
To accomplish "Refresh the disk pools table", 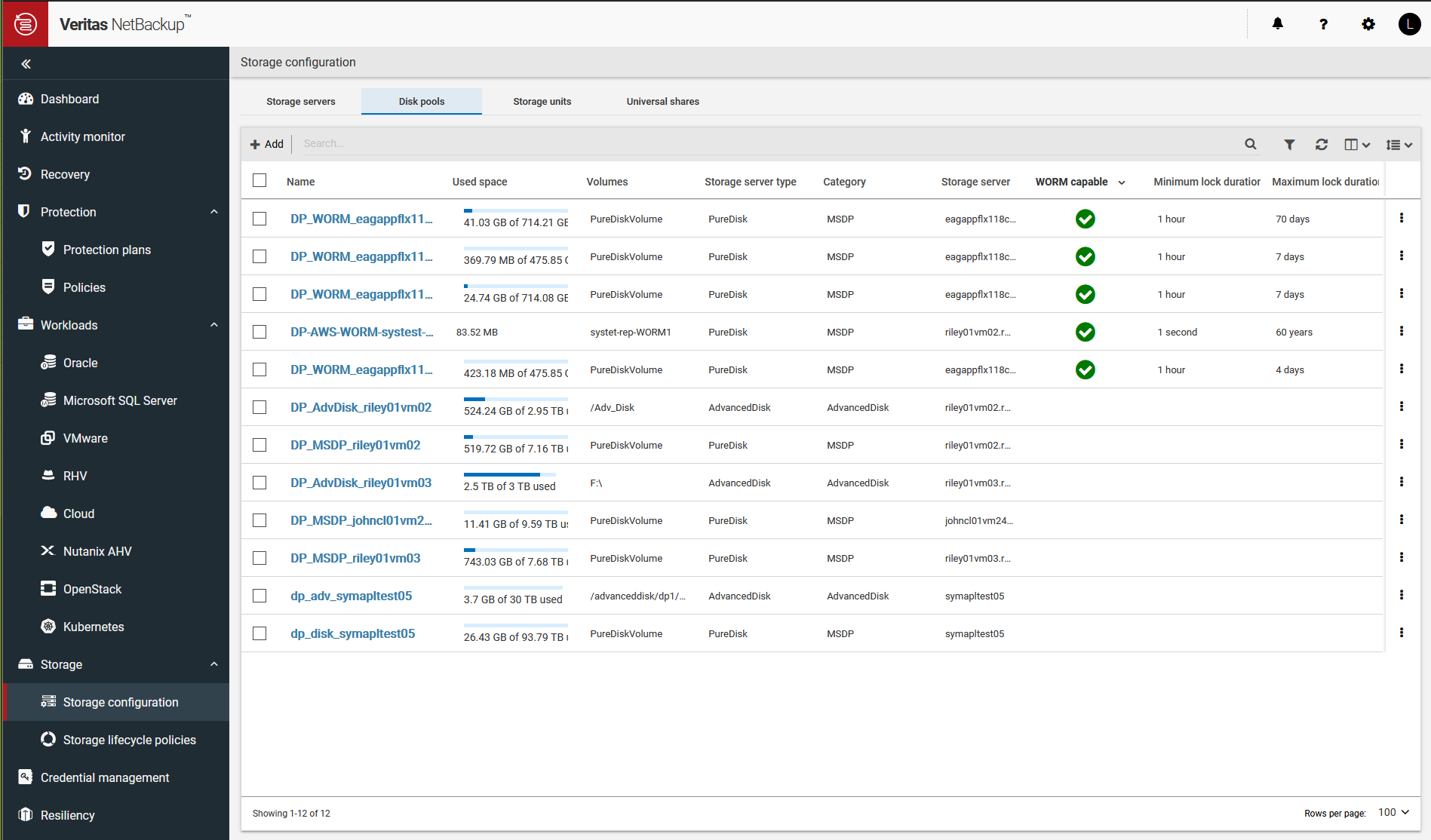I will [1322, 144].
